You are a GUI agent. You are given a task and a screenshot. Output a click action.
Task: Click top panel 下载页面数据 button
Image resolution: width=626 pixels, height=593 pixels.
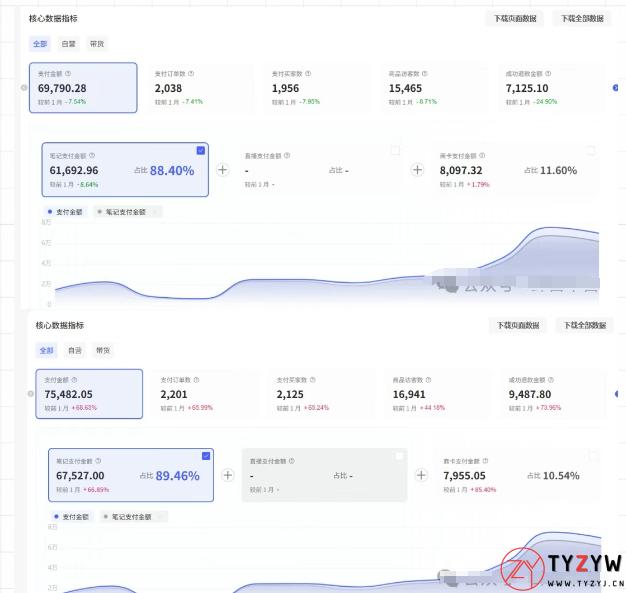(514, 18)
